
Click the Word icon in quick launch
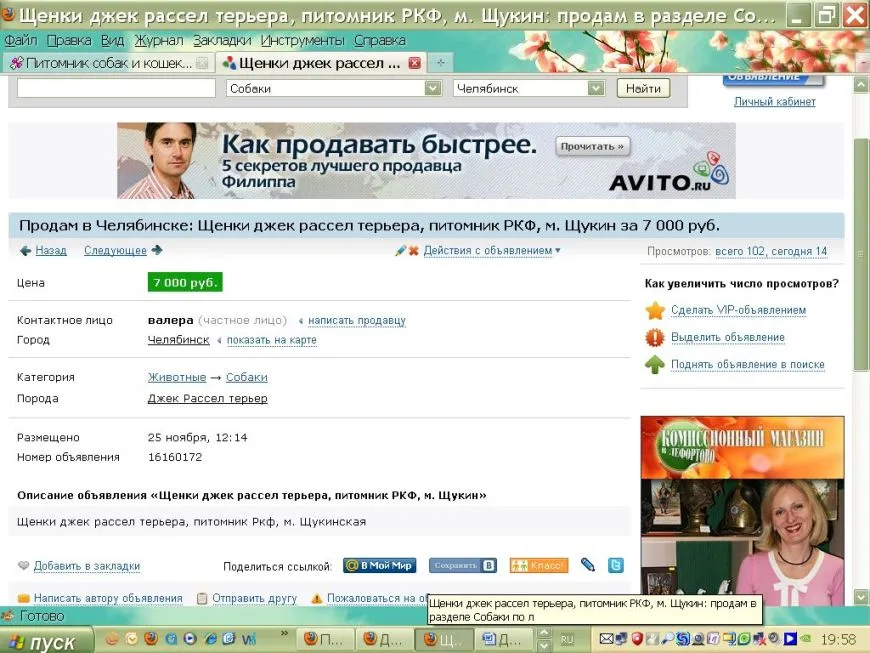click(248, 639)
